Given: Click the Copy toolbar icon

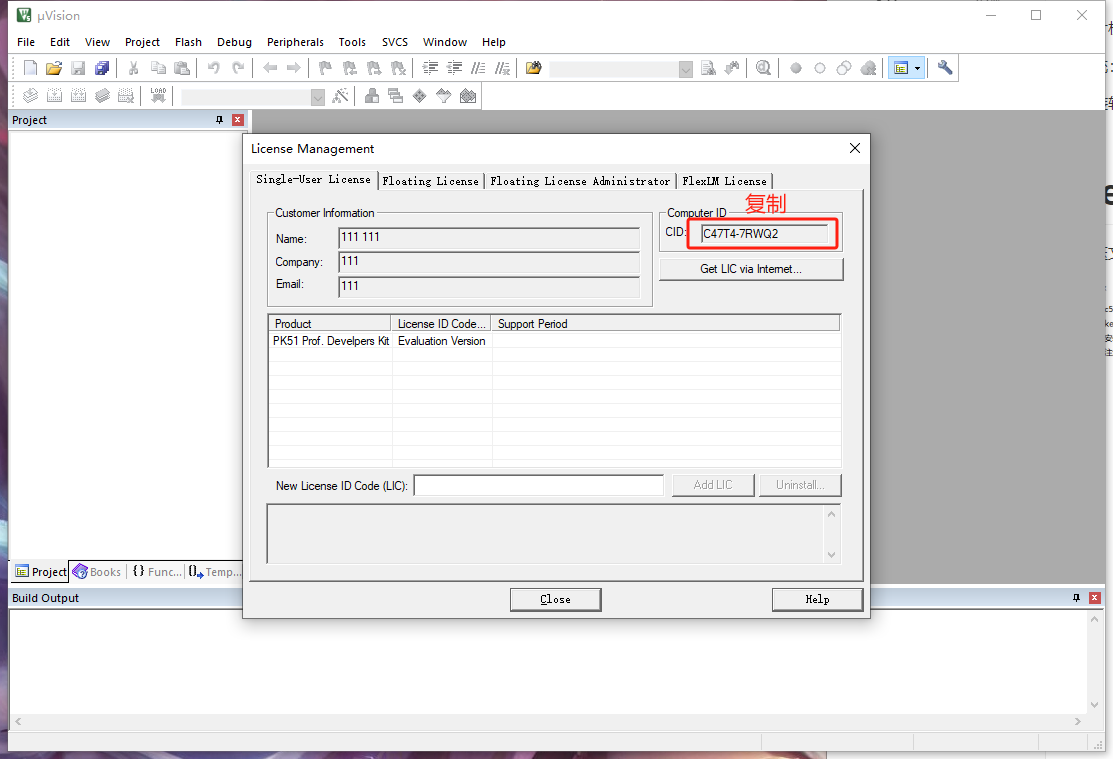Looking at the screenshot, I should click(x=158, y=68).
